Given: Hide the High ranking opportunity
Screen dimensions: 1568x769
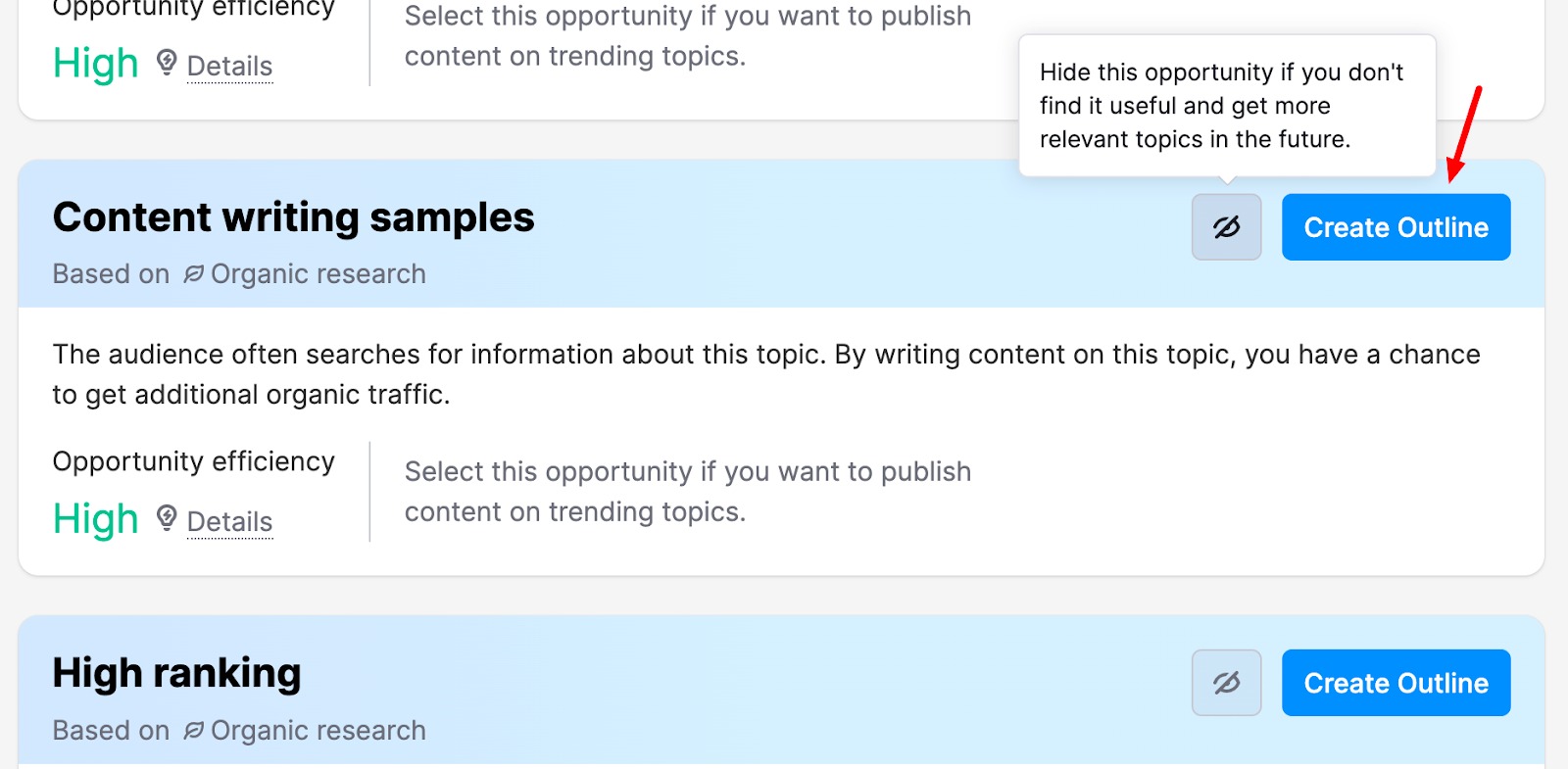Looking at the screenshot, I should pos(1226,683).
